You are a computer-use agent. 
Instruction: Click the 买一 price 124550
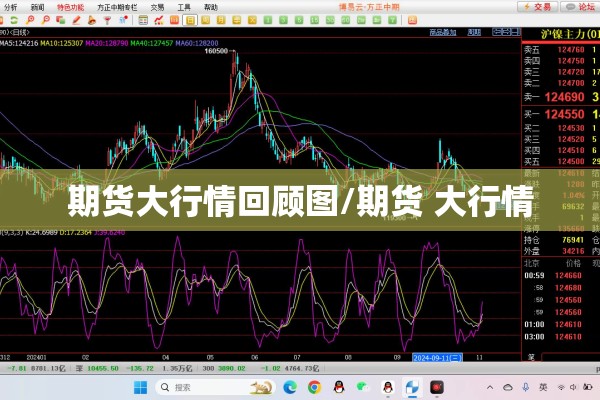564,114
